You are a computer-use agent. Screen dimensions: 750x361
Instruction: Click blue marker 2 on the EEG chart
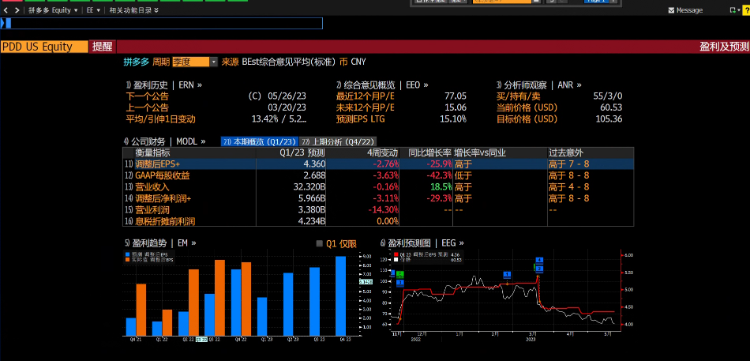(x=539, y=269)
